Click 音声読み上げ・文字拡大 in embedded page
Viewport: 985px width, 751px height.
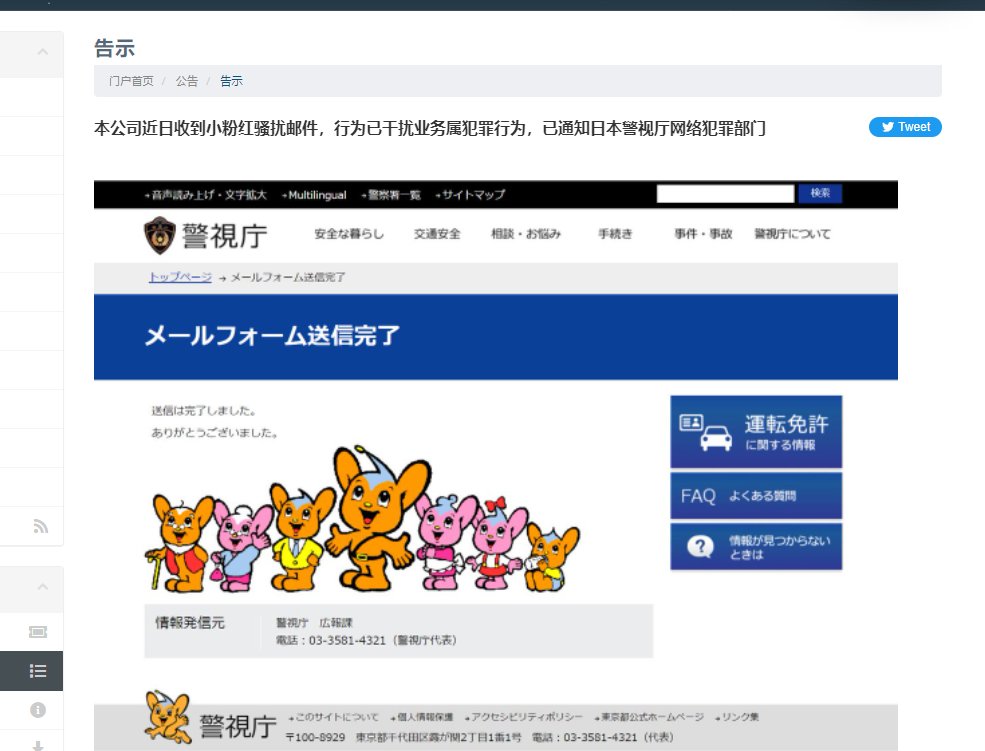[x=206, y=195]
